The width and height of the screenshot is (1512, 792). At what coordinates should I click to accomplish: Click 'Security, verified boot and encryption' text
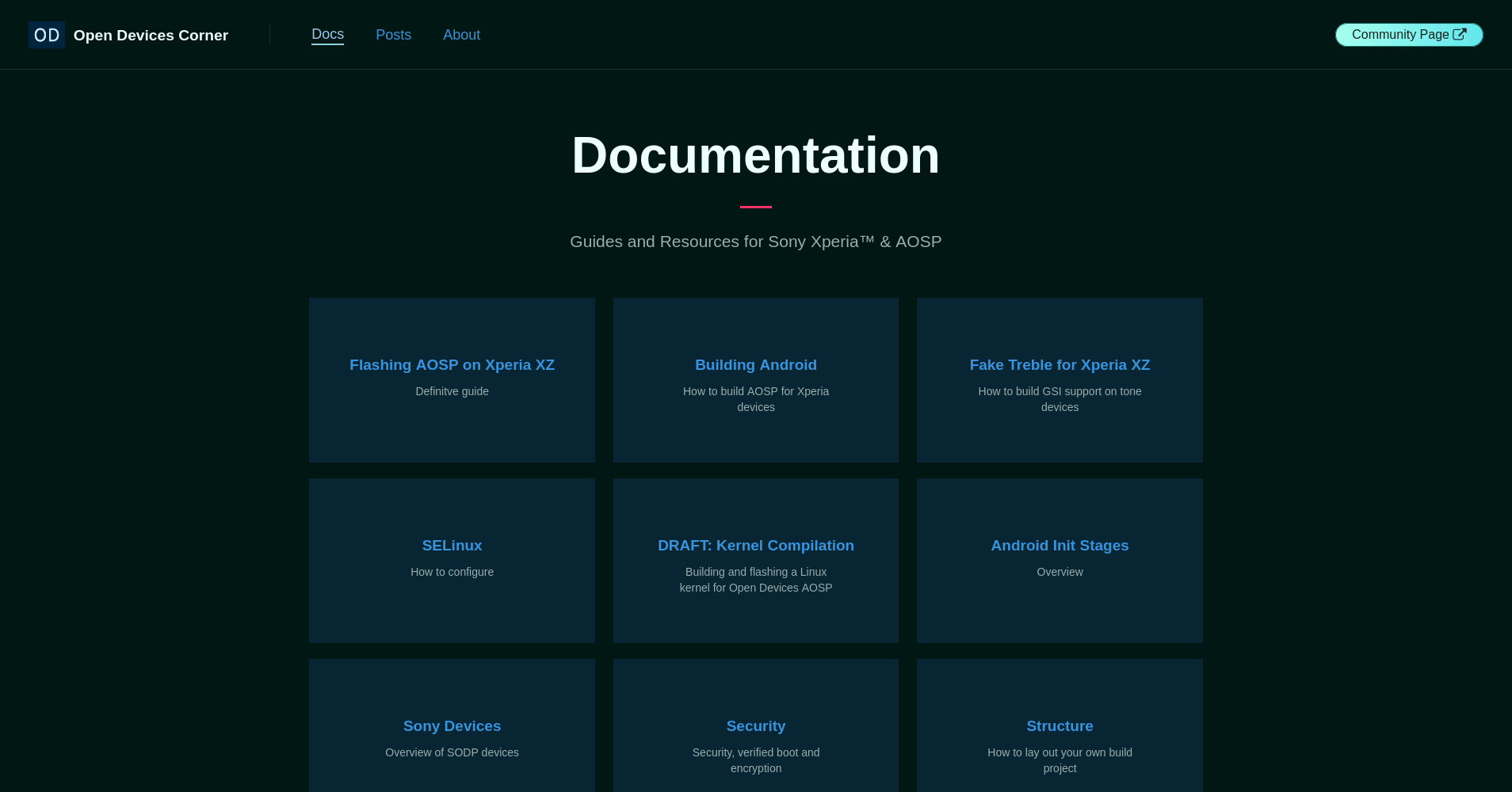click(x=756, y=760)
